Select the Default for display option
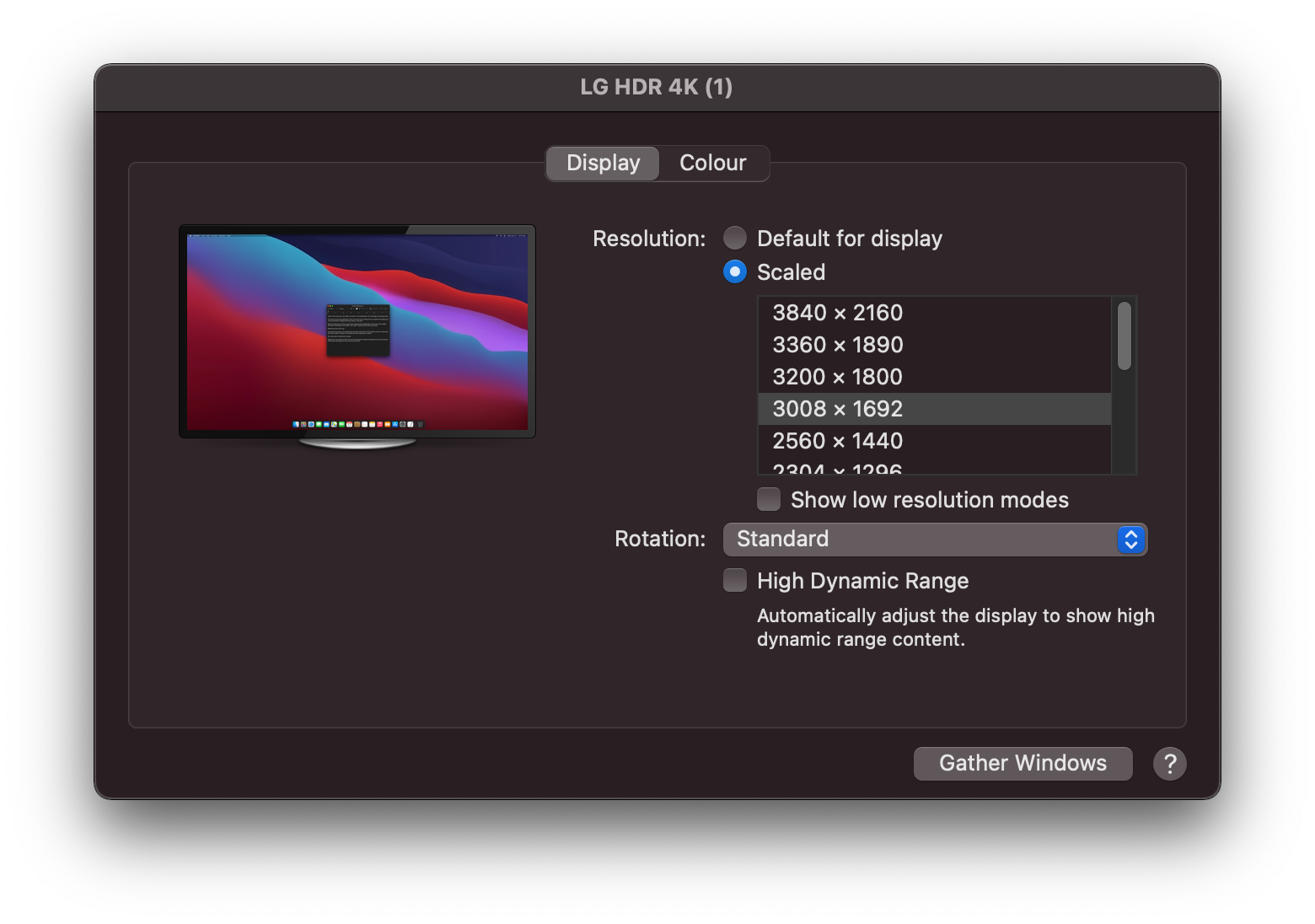Screen dimensions: 1315x924 [x=734, y=238]
